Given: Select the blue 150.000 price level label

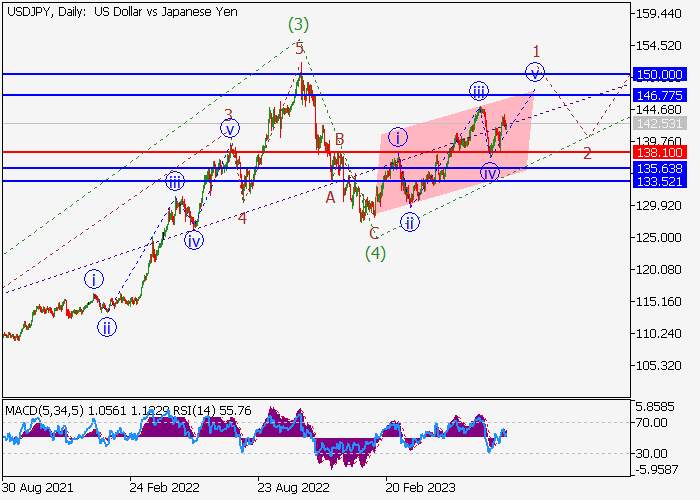Looking at the screenshot, I should pos(660,75).
